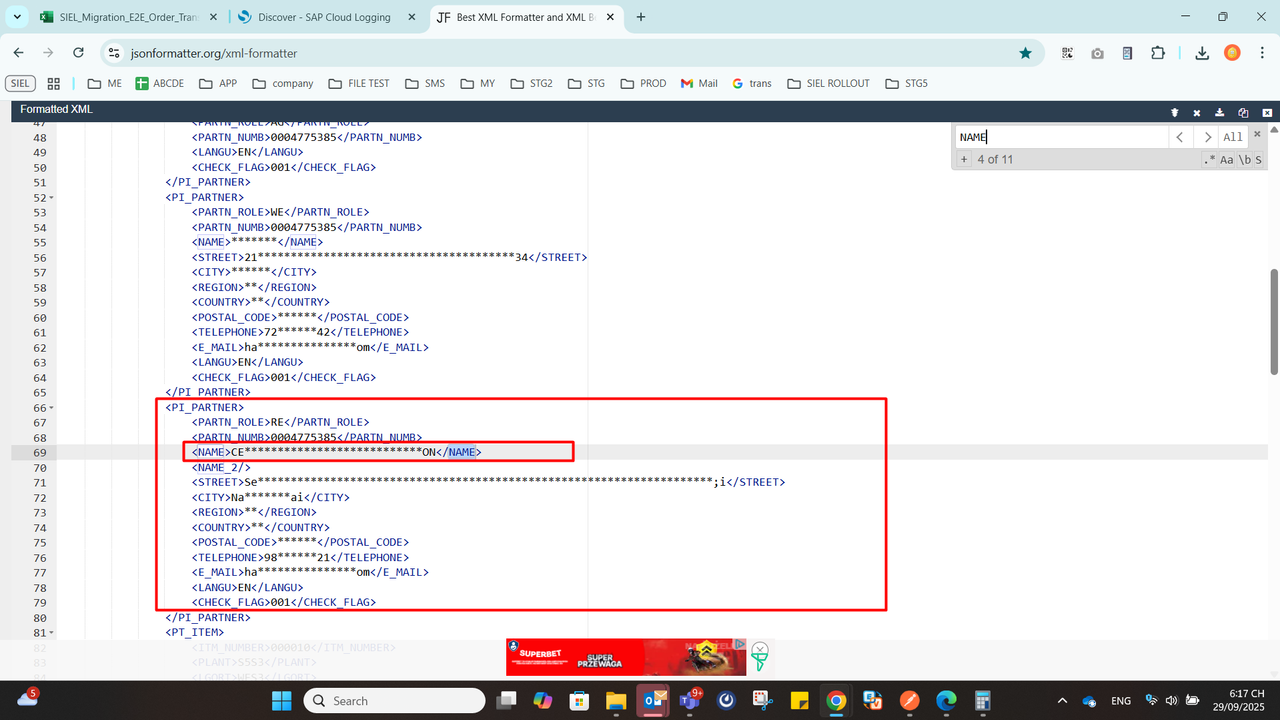Open Chrome downloads icon
The width and height of the screenshot is (1280, 720).
click(1202, 53)
